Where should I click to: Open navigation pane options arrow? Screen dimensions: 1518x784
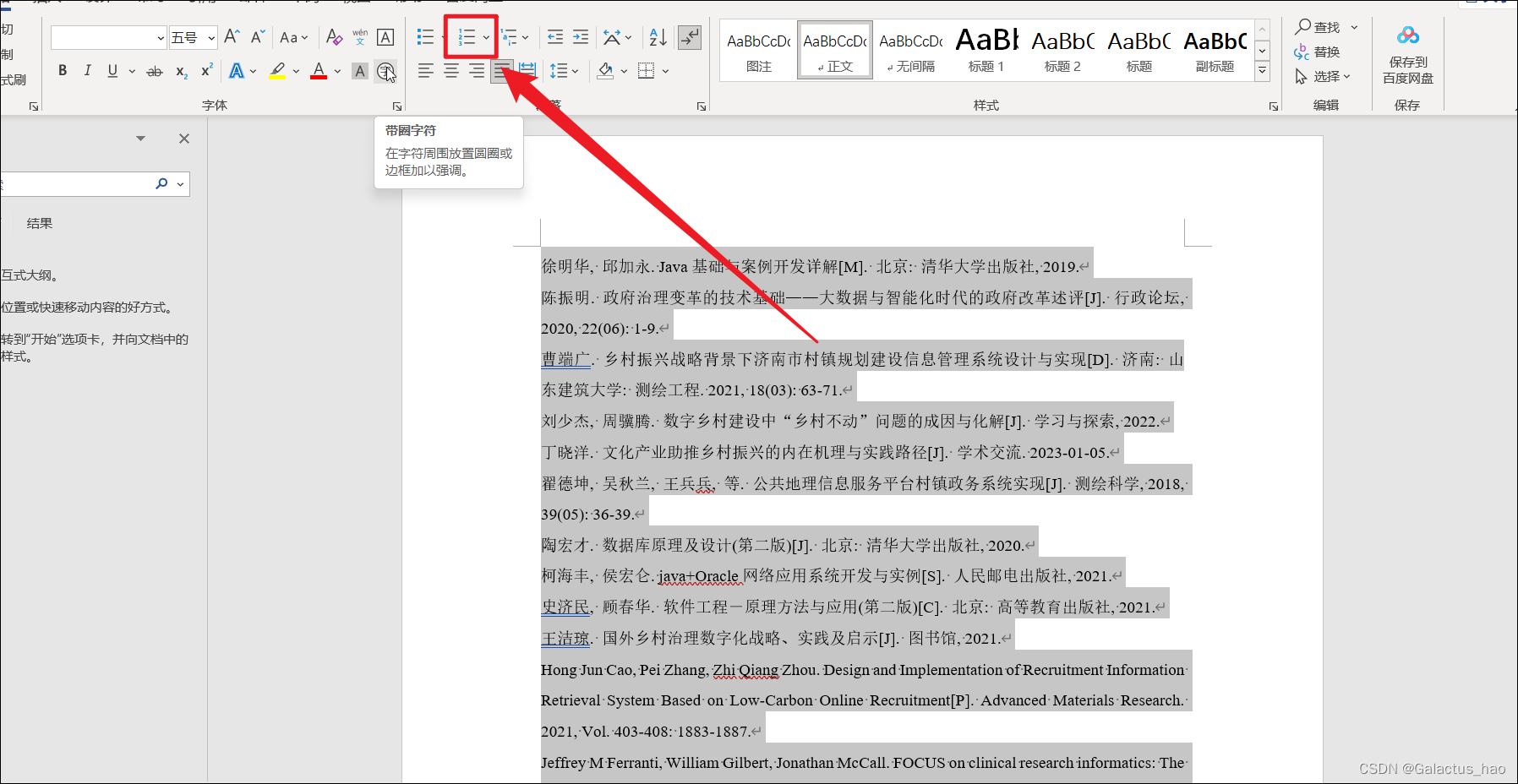click(x=141, y=138)
